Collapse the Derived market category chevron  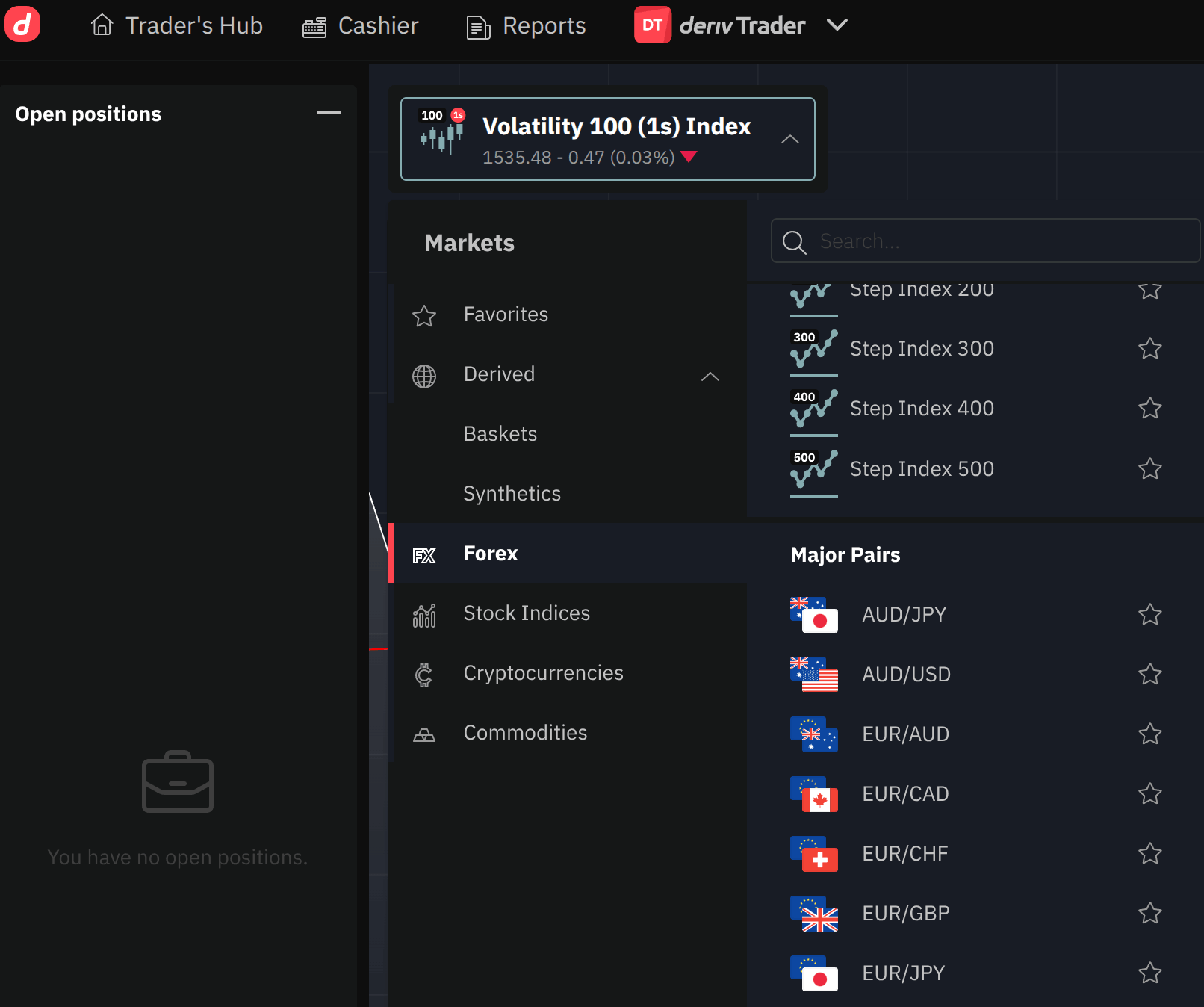tap(710, 377)
